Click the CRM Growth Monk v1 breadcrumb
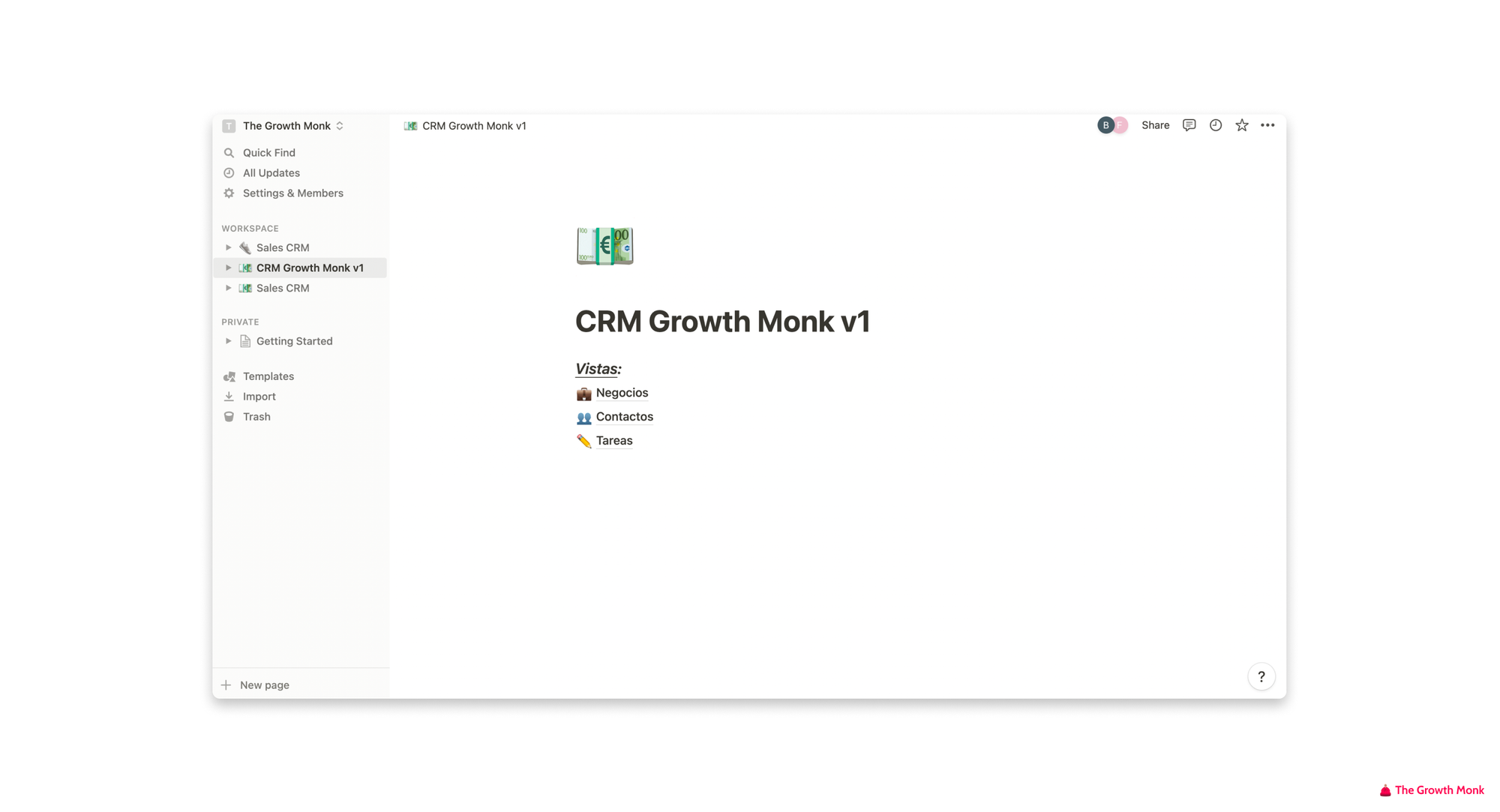The width and height of the screenshot is (1500, 812). [x=474, y=126]
